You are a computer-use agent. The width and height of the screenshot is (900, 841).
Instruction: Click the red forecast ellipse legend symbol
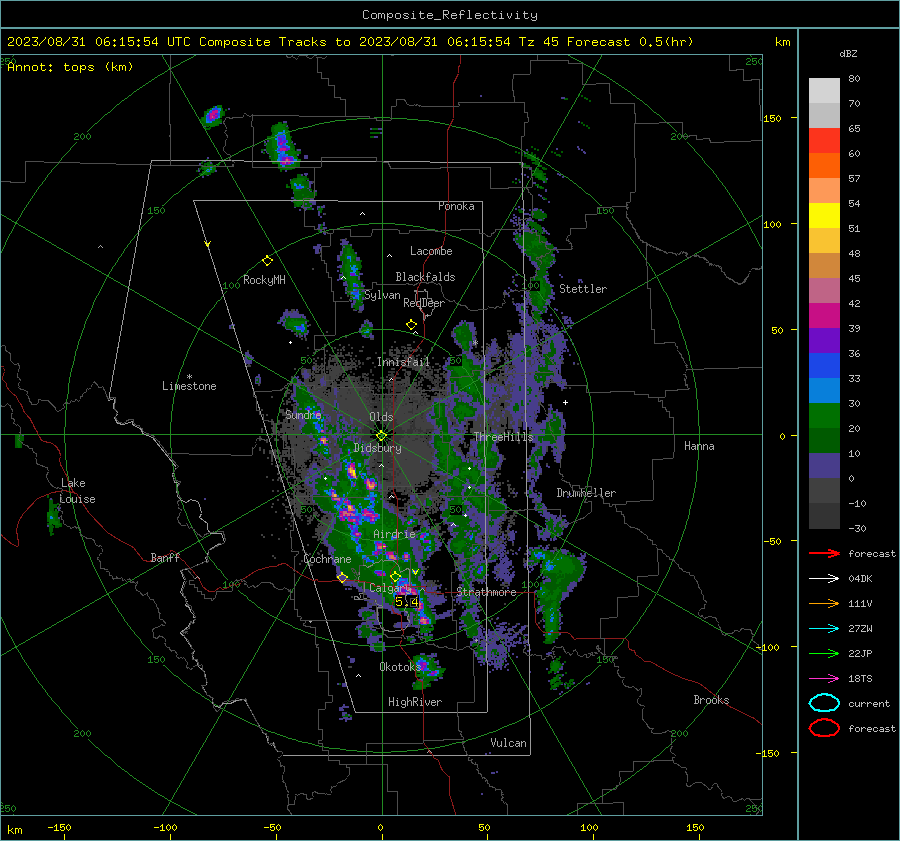[824, 728]
